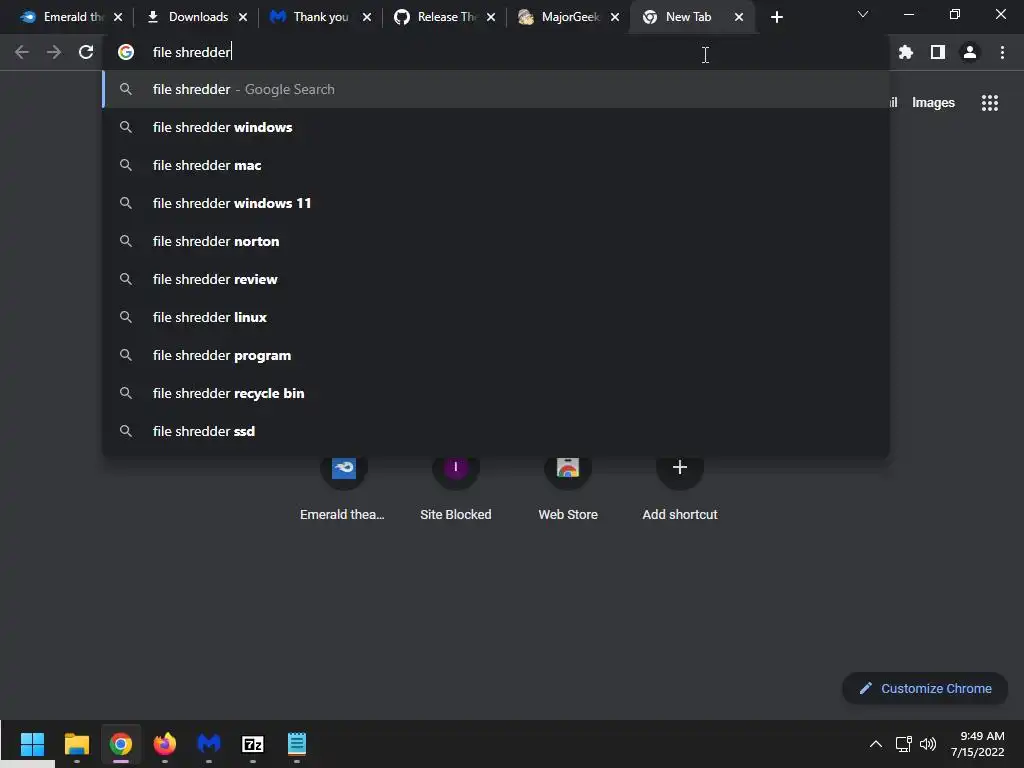
Task: Open a new tab with plus button
Action: pyautogui.click(x=776, y=17)
